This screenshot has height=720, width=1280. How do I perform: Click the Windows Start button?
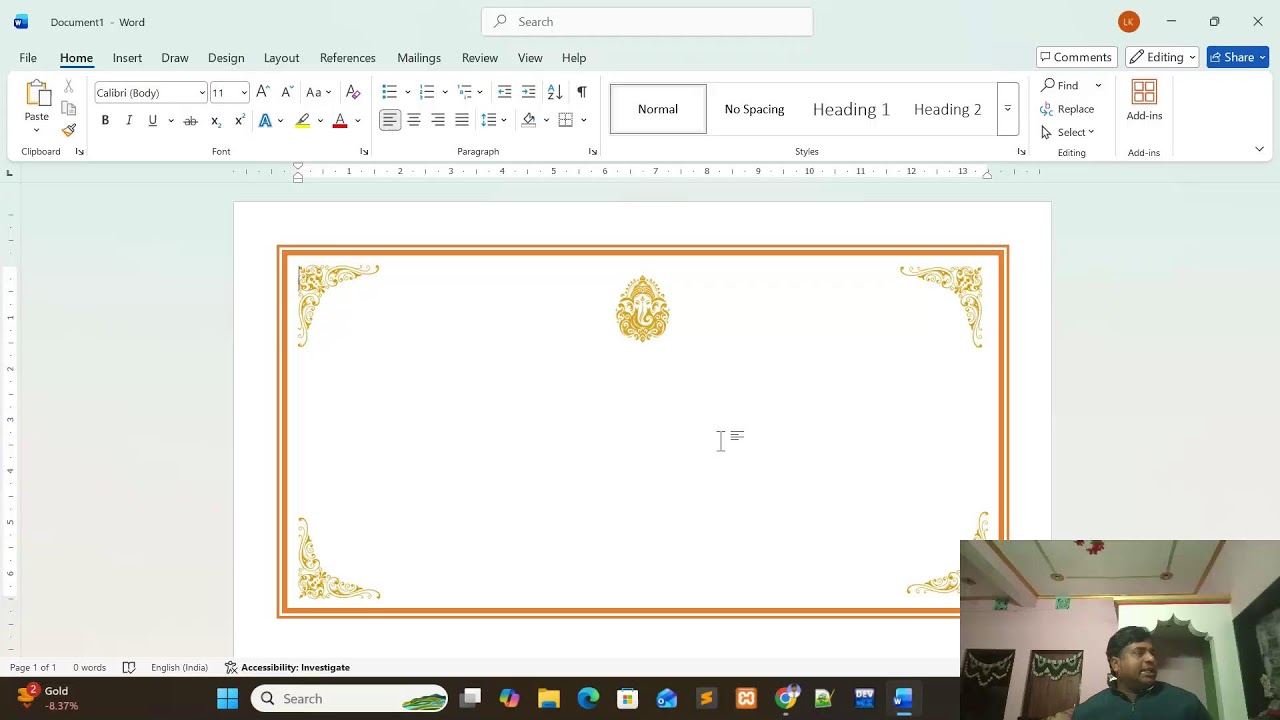coord(228,698)
